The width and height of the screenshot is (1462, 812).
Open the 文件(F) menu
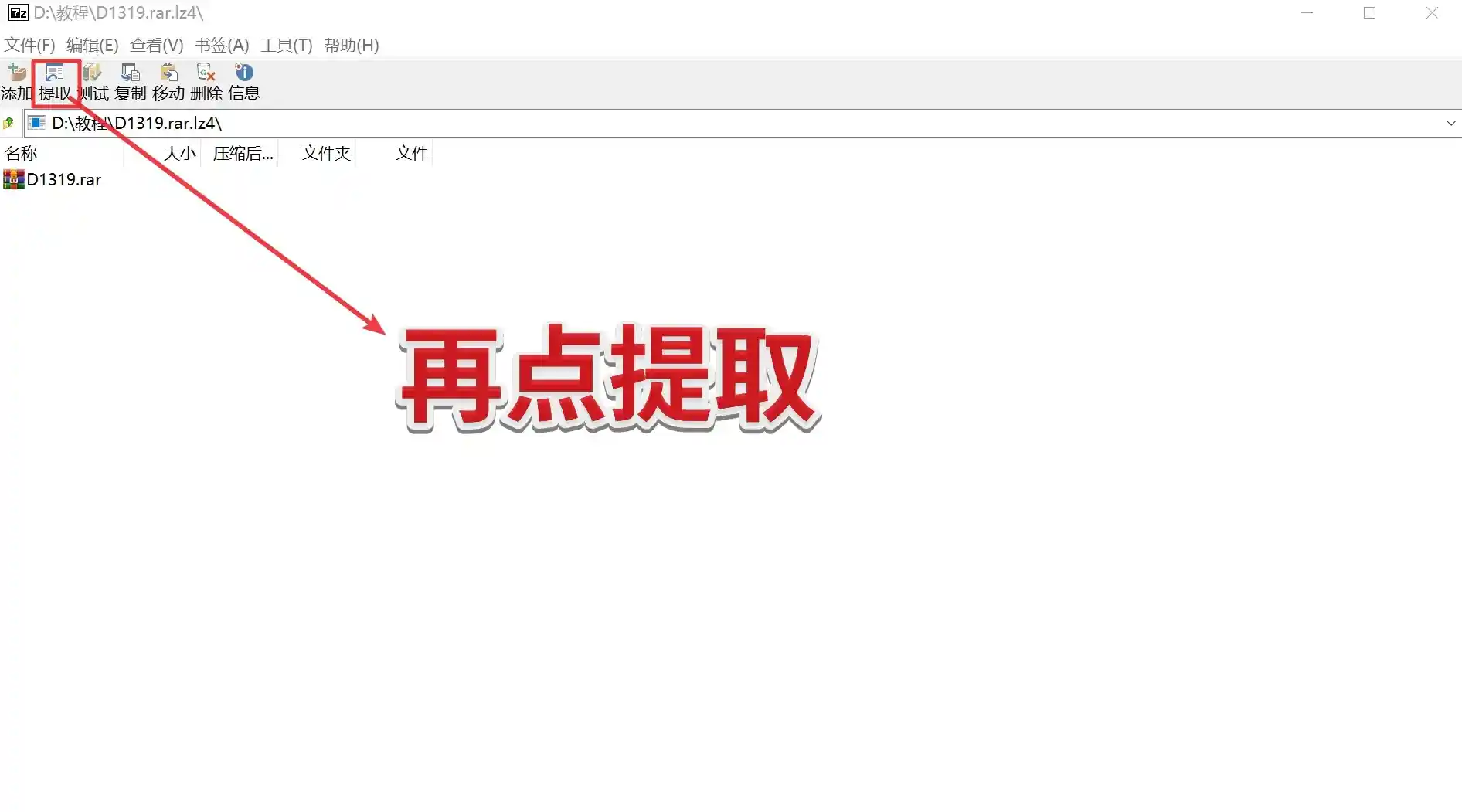coord(29,45)
